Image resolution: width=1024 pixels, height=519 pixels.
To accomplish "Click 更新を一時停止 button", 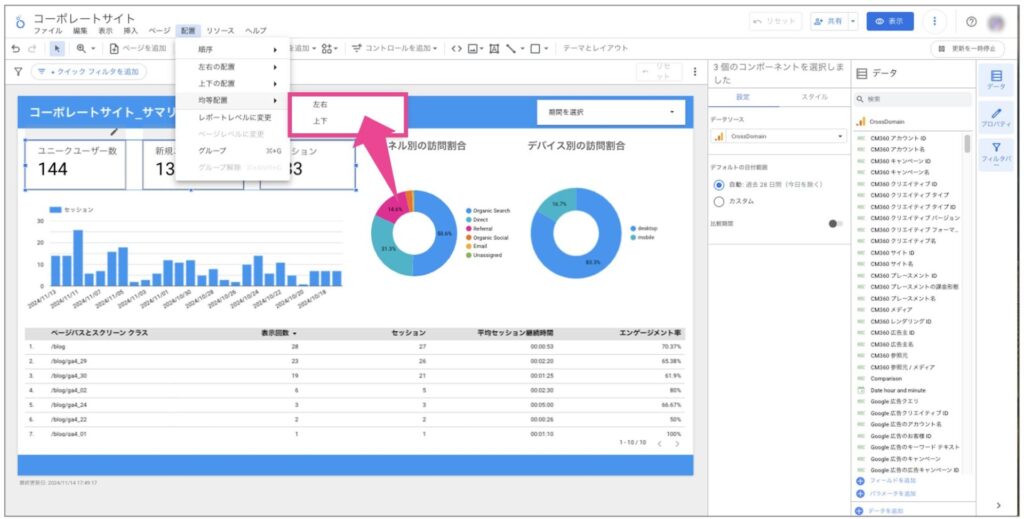I will point(967,48).
